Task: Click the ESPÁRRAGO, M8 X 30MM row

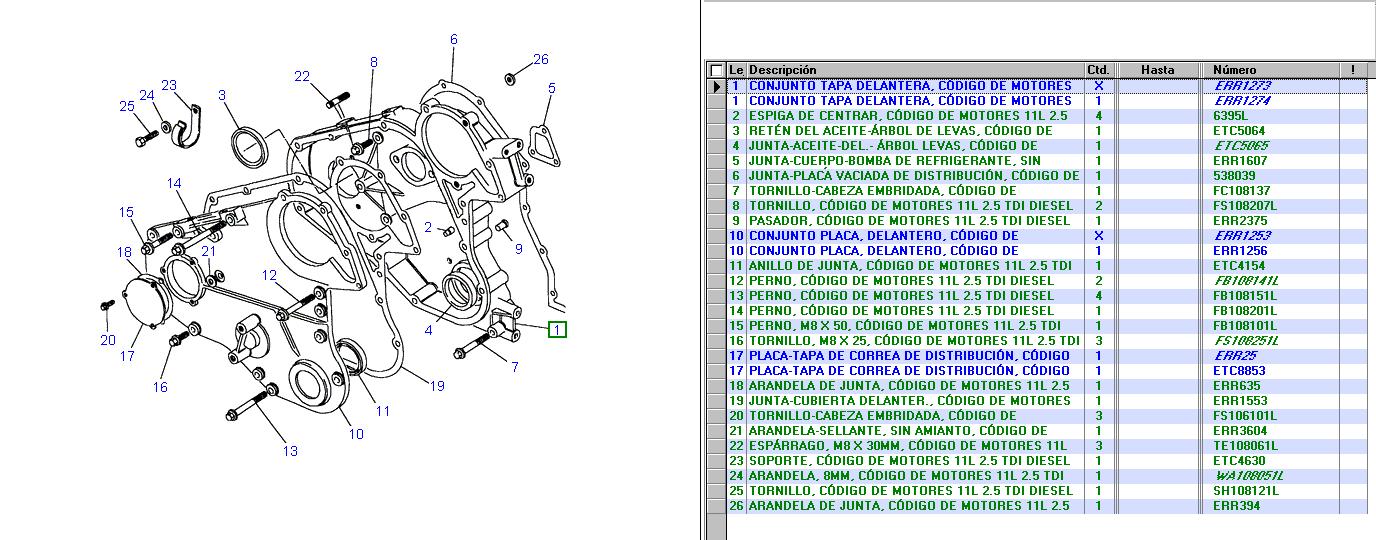Action: [x=908, y=446]
